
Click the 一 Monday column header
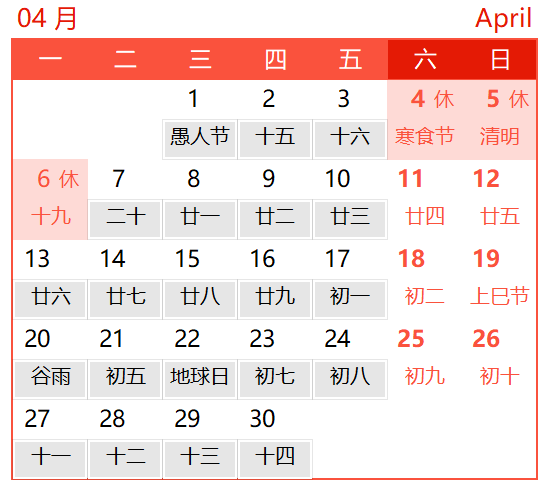pyautogui.click(x=50, y=59)
